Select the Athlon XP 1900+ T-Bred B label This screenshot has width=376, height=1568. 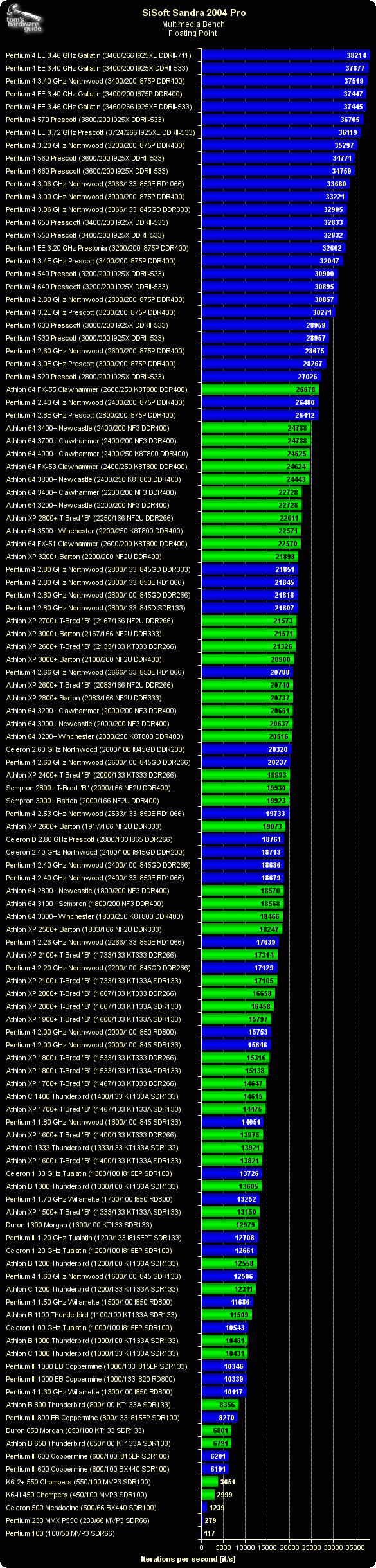click(94, 1019)
